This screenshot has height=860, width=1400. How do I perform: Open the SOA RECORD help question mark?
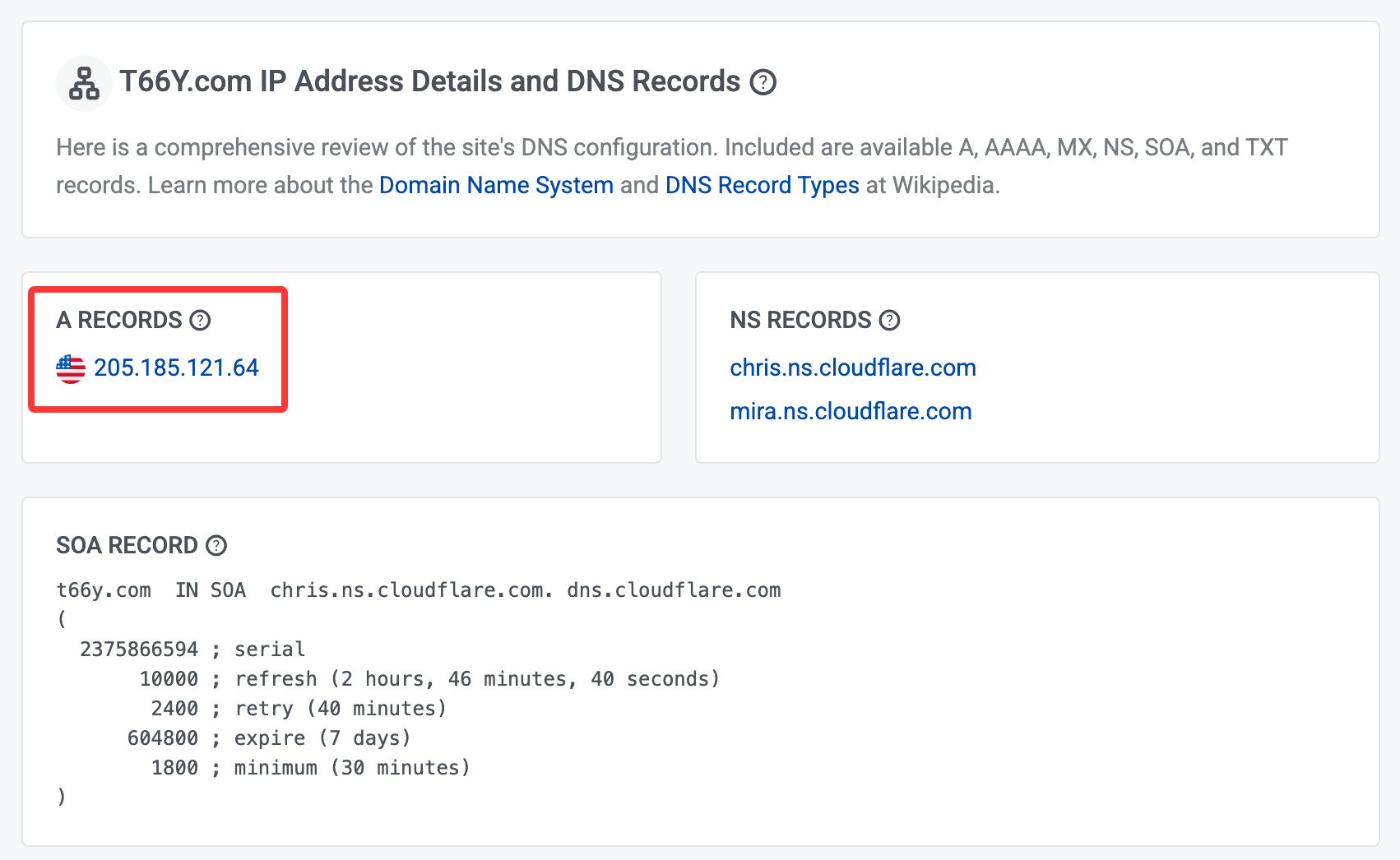tap(216, 545)
